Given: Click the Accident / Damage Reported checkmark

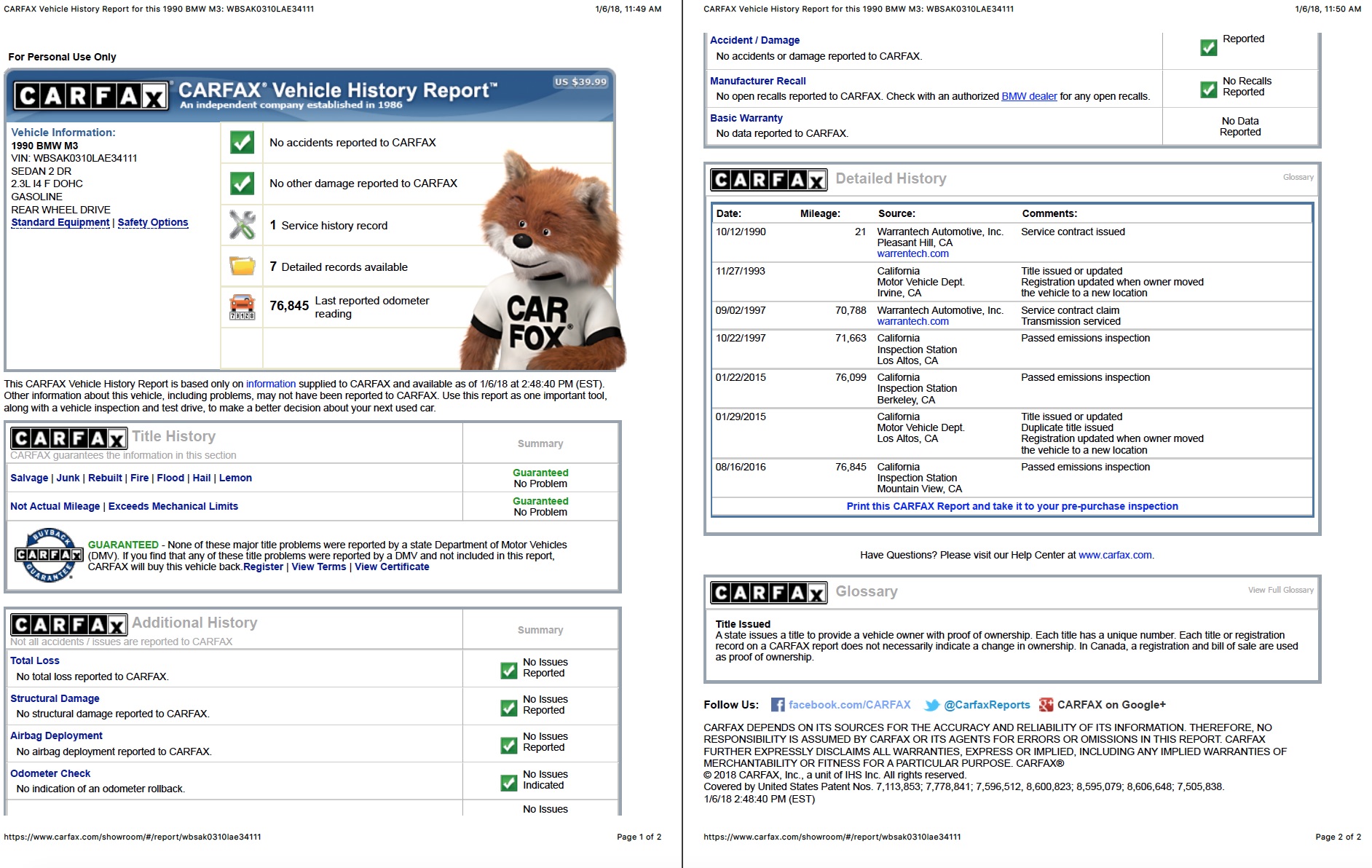Looking at the screenshot, I should click(1209, 48).
